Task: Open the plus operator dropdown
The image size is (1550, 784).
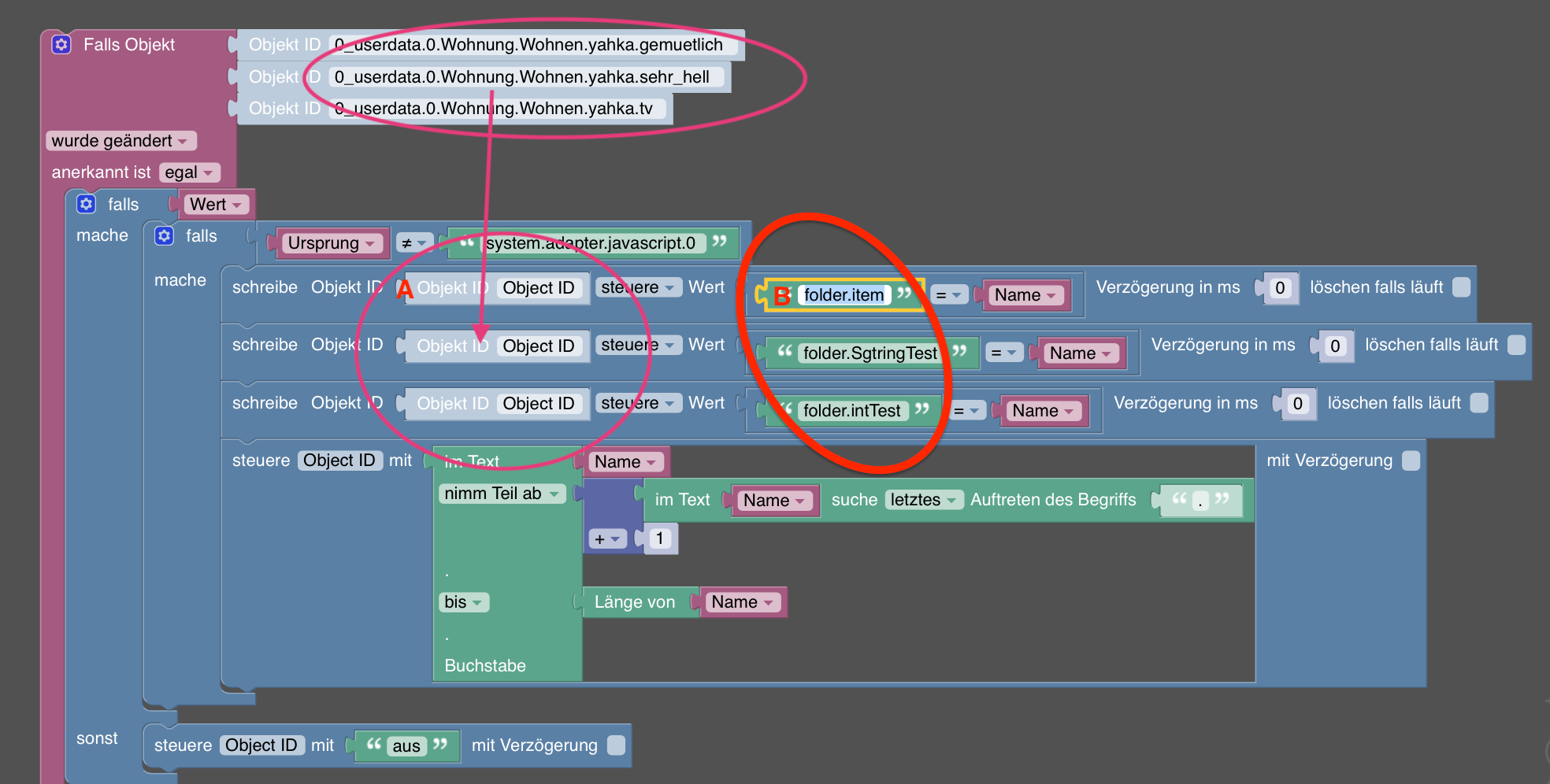Action: [x=607, y=539]
